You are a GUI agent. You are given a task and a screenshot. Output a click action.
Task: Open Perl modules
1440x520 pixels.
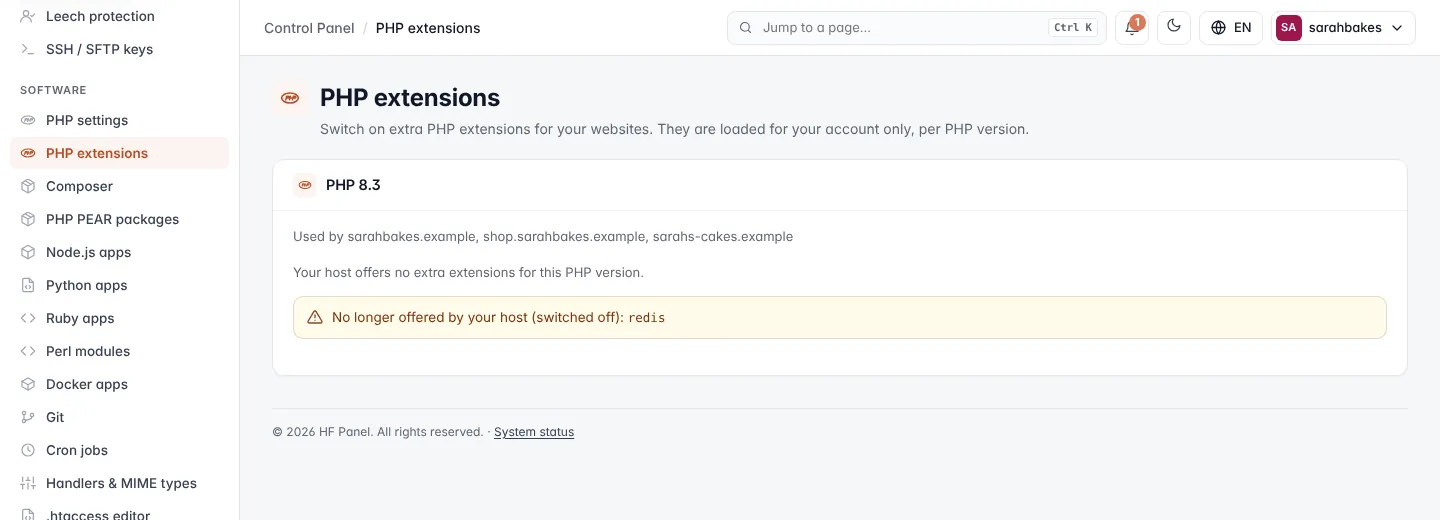(119, 351)
